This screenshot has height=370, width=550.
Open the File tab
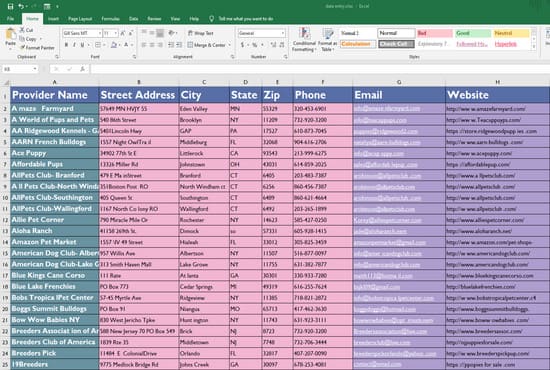click(x=11, y=19)
